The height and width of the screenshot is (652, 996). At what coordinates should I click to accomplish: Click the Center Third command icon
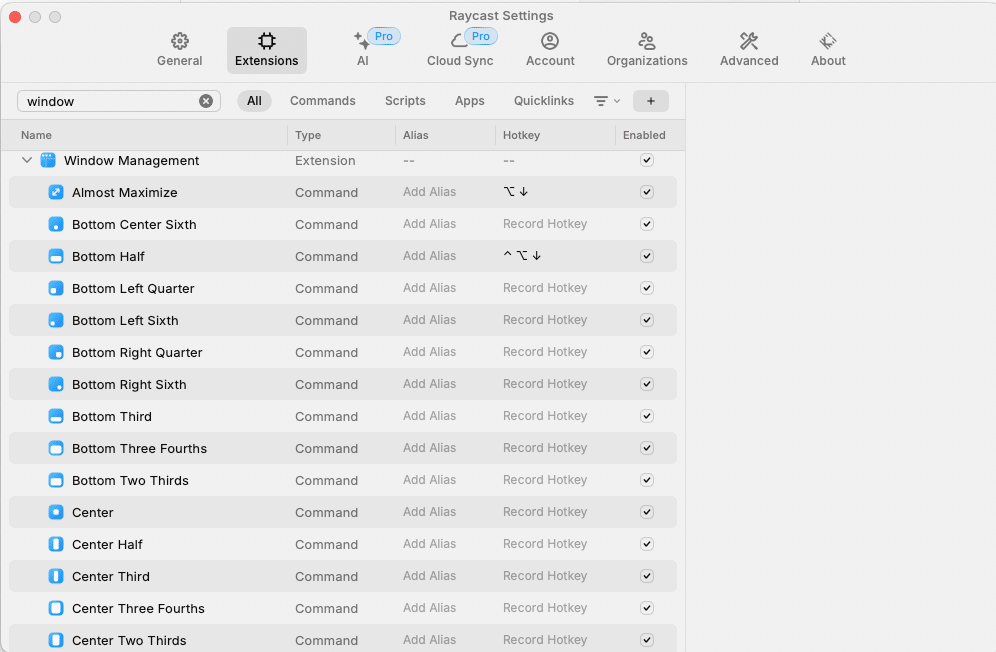tap(56, 576)
